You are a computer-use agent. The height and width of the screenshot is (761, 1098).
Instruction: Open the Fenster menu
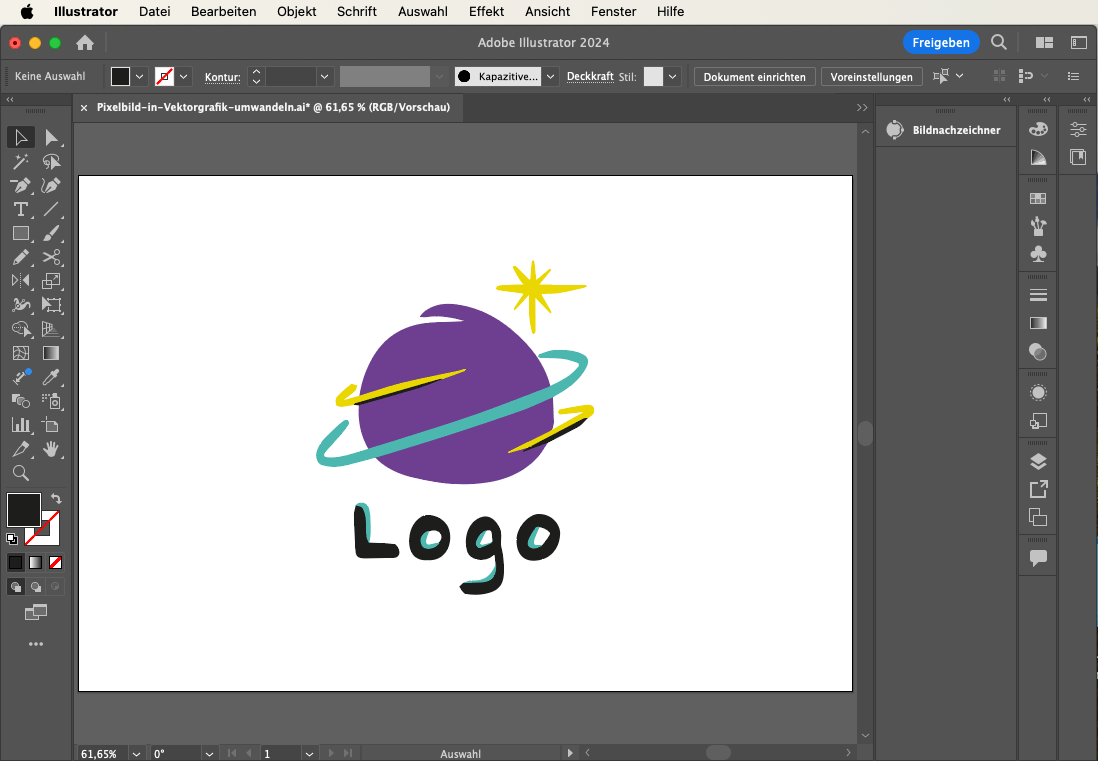[x=613, y=12]
